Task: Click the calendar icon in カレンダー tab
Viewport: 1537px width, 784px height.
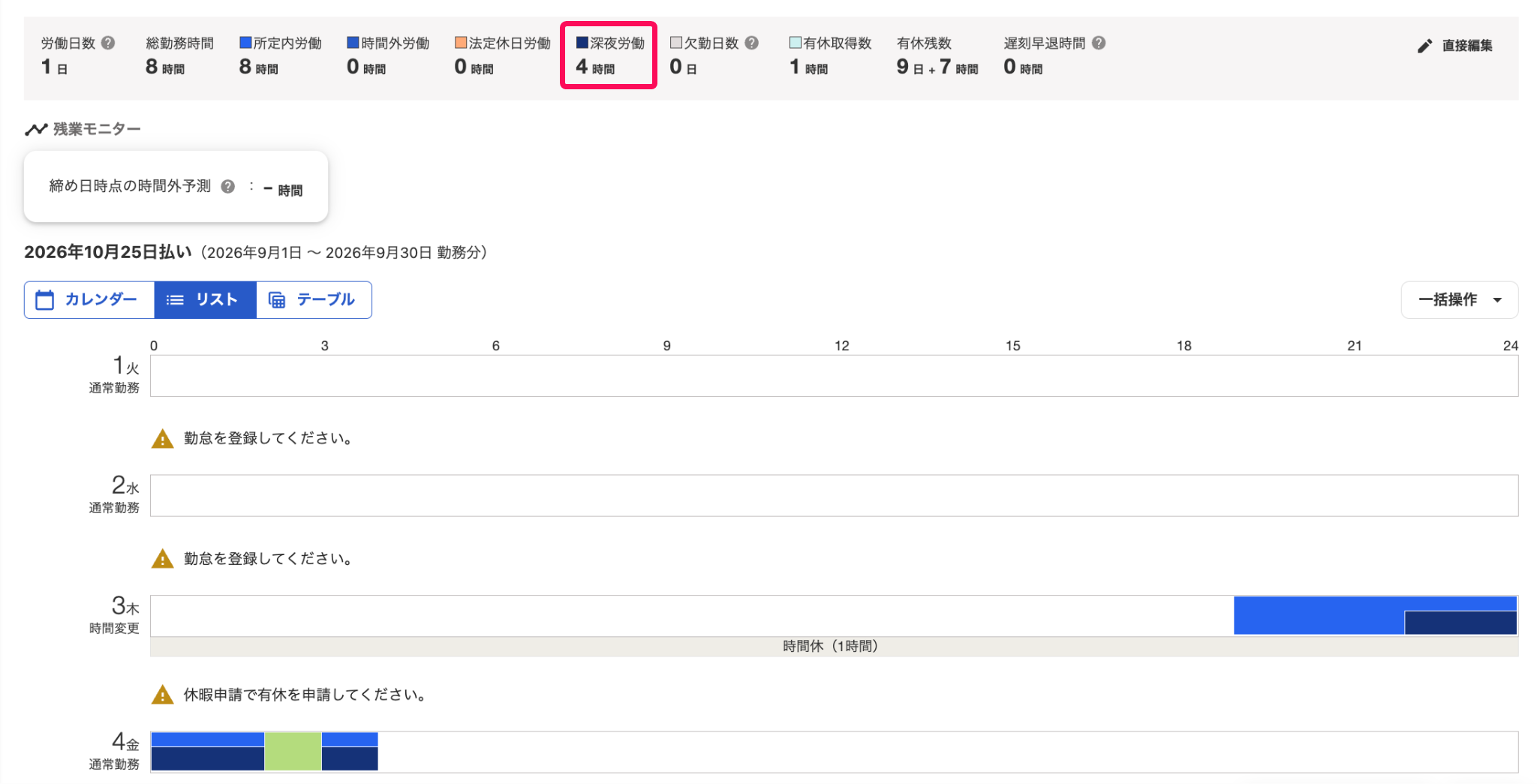Action: (45, 300)
